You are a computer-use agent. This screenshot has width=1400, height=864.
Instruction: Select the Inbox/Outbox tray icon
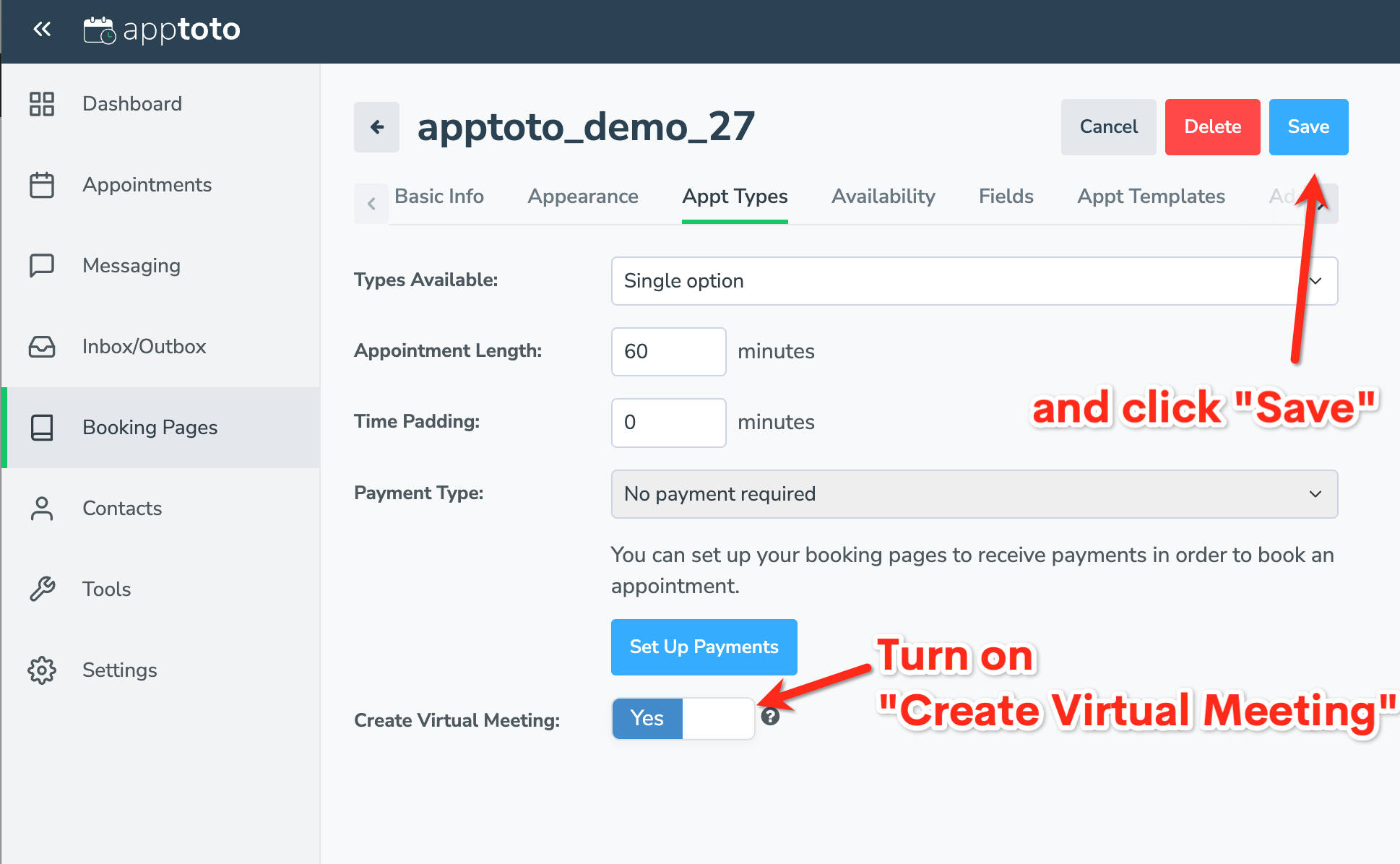click(x=41, y=346)
